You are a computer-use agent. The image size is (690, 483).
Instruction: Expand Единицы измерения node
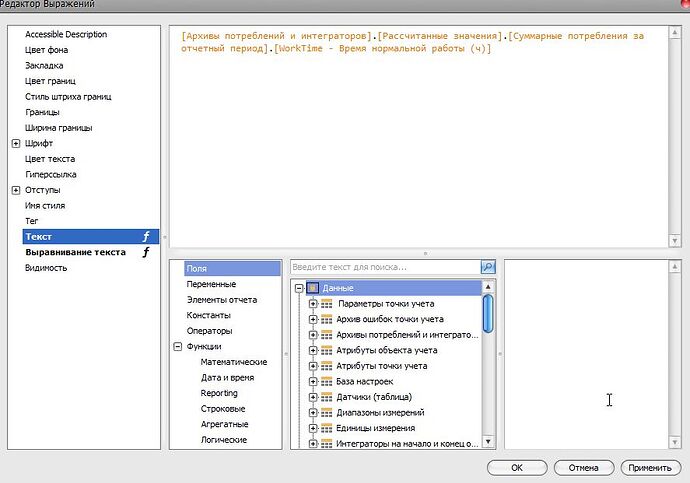[313, 428]
